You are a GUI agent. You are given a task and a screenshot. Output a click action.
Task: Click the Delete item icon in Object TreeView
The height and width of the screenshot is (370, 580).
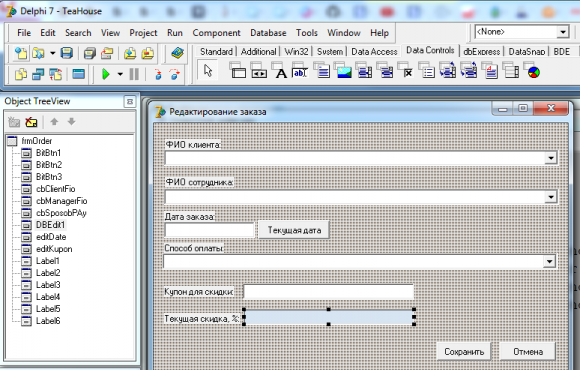tap(31, 122)
